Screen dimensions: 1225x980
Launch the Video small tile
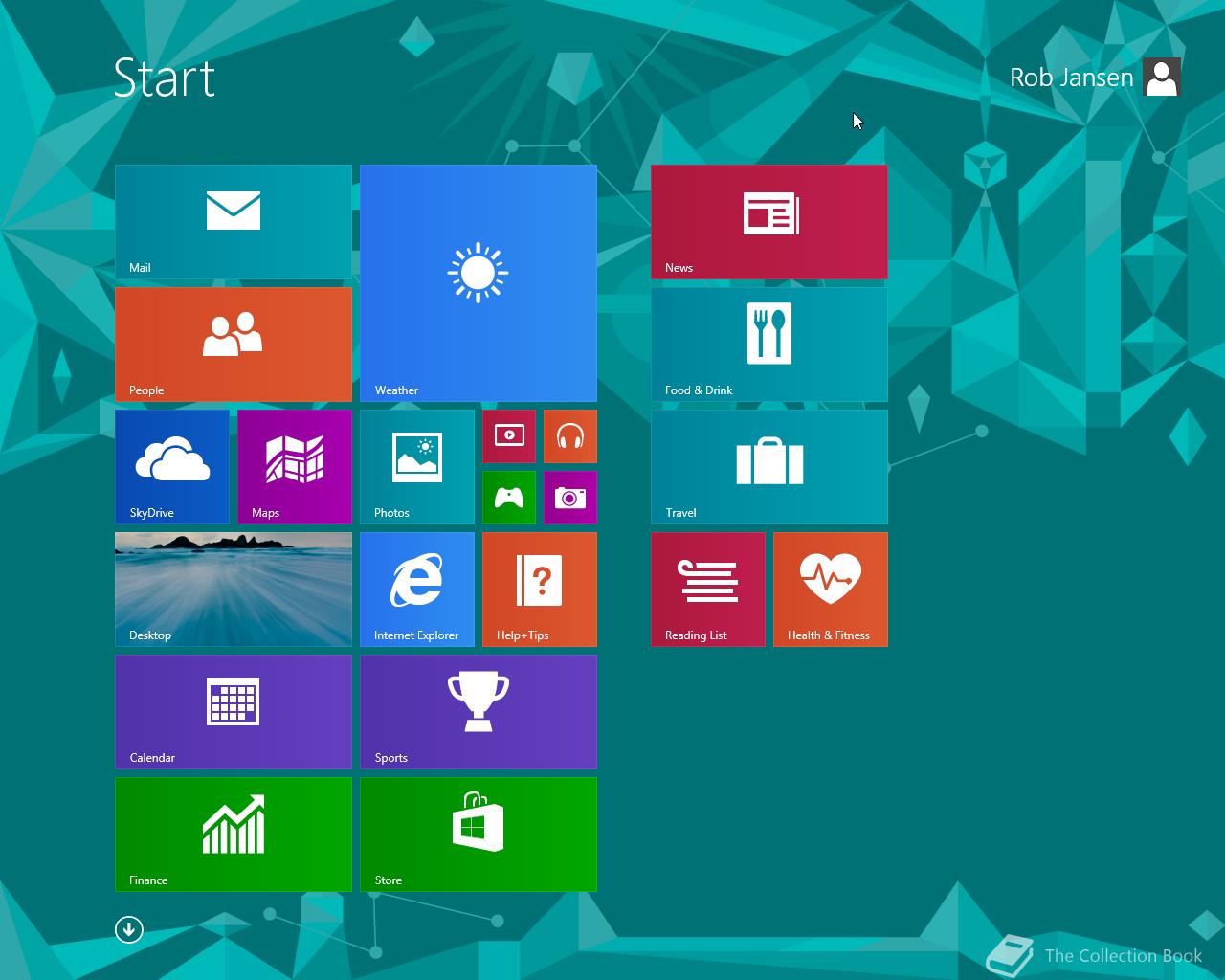click(x=509, y=436)
